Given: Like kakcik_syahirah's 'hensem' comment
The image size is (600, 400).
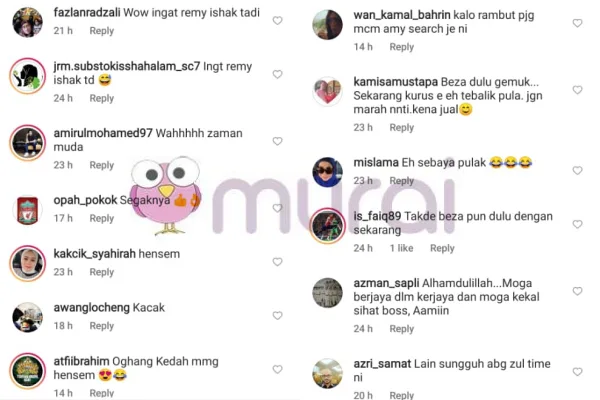Looking at the screenshot, I should pyautogui.click(x=277, y=262).
